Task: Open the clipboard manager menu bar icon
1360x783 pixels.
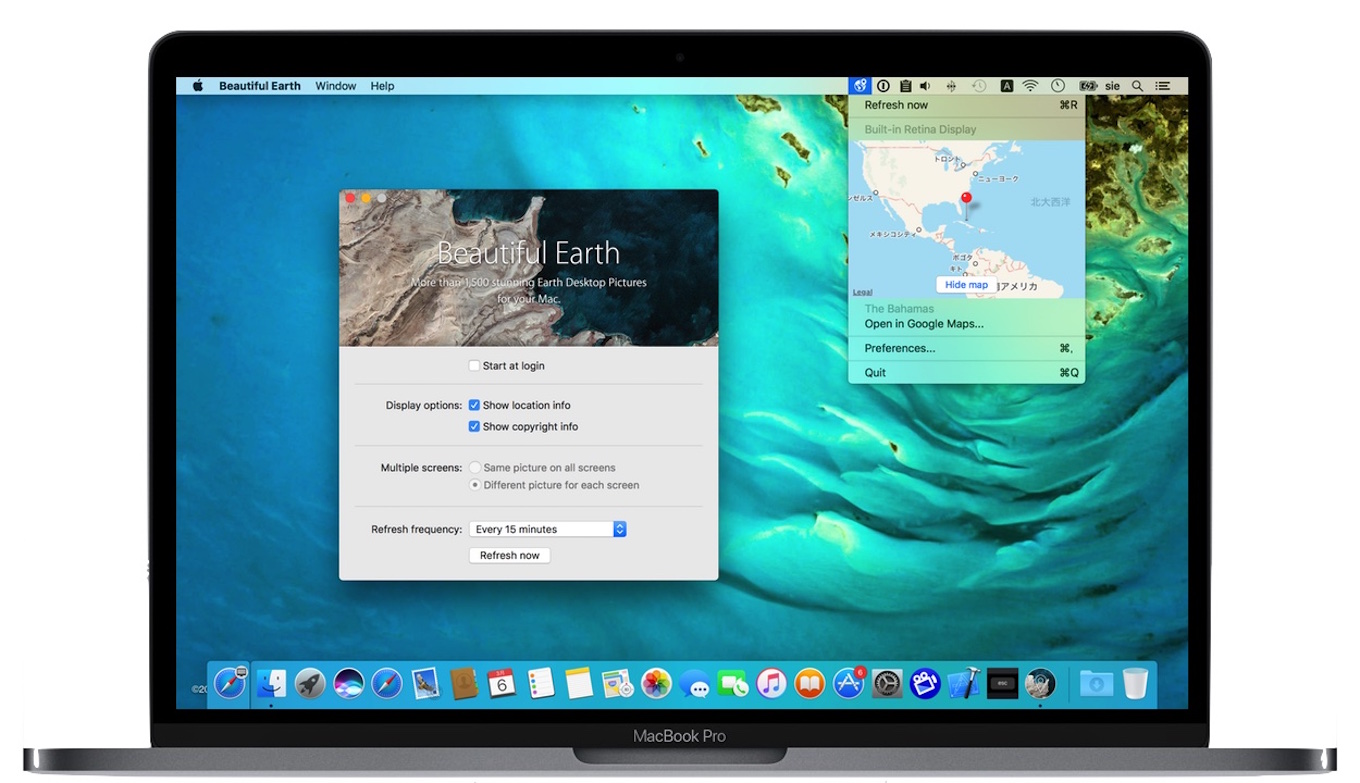Action: pos(905,86)
